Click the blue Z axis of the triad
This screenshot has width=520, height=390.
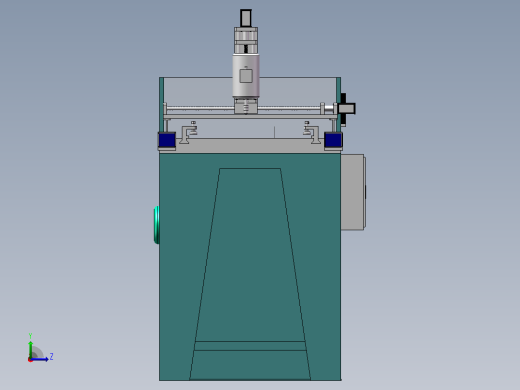coord(40,359)
